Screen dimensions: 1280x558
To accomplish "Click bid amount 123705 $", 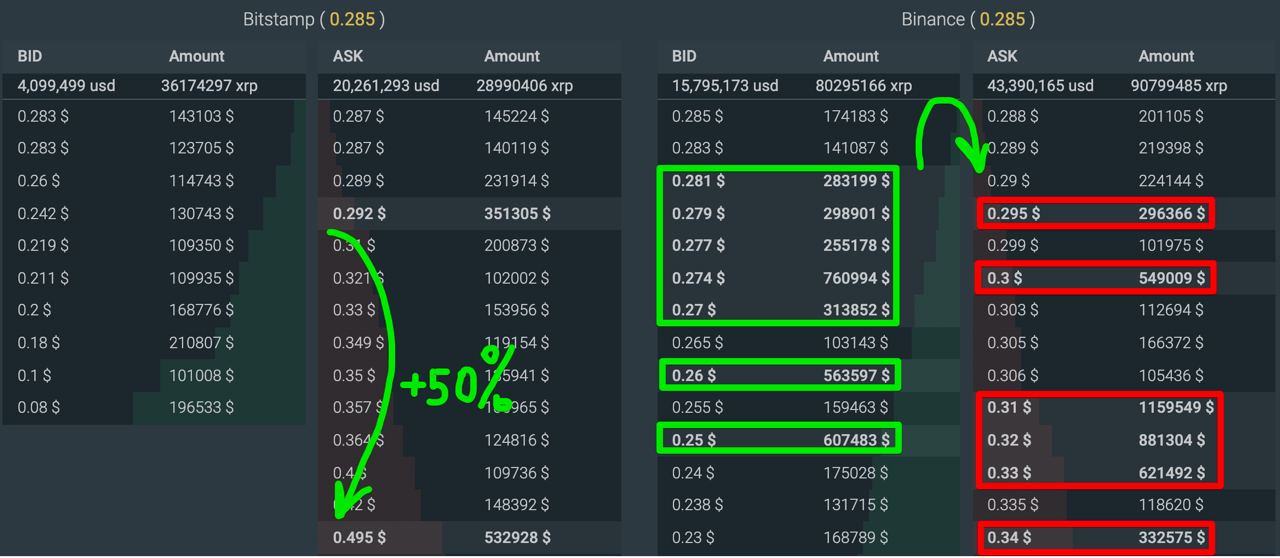I will 201,148.
